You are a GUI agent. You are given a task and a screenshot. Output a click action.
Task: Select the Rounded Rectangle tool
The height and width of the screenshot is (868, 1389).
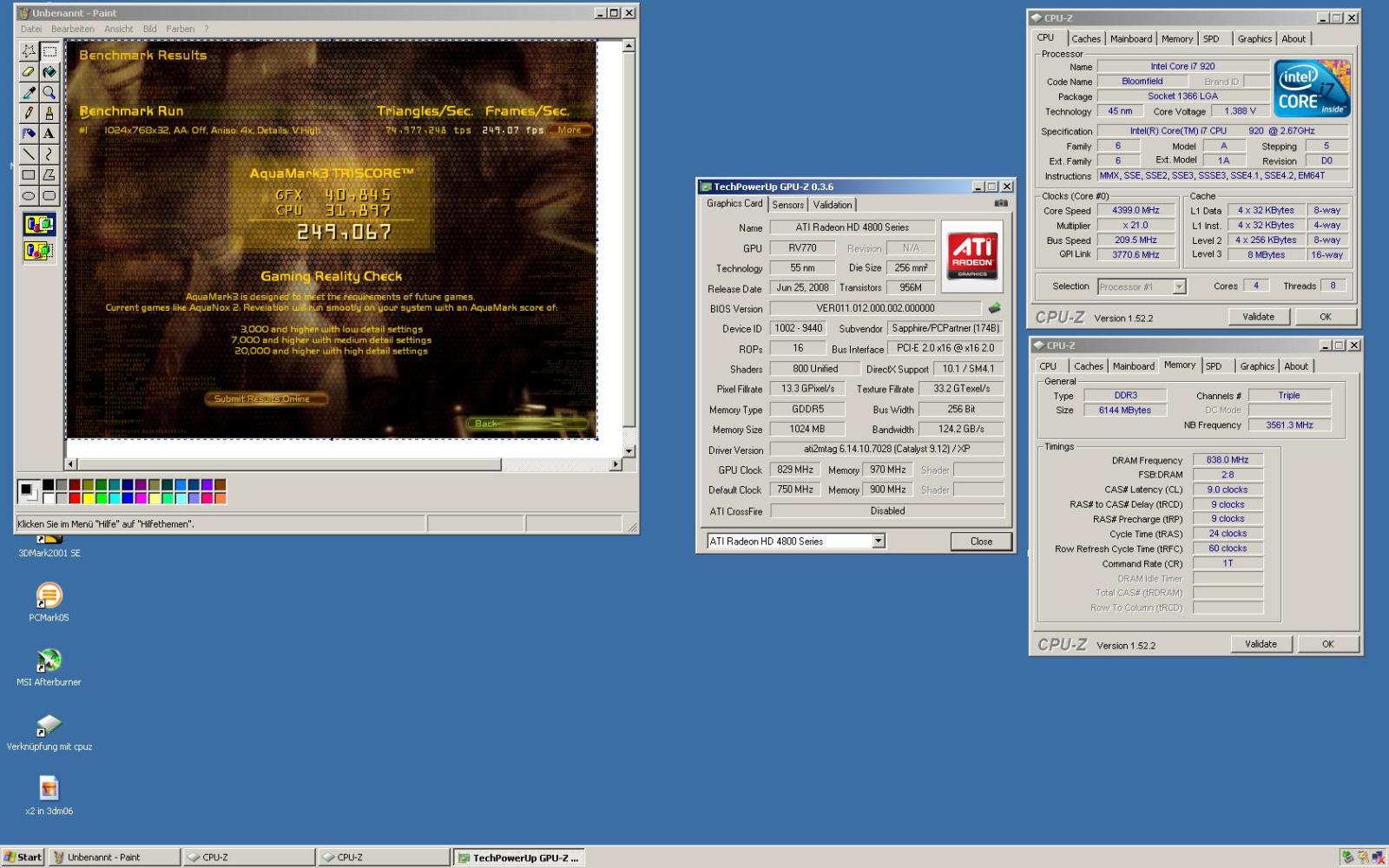49,196
